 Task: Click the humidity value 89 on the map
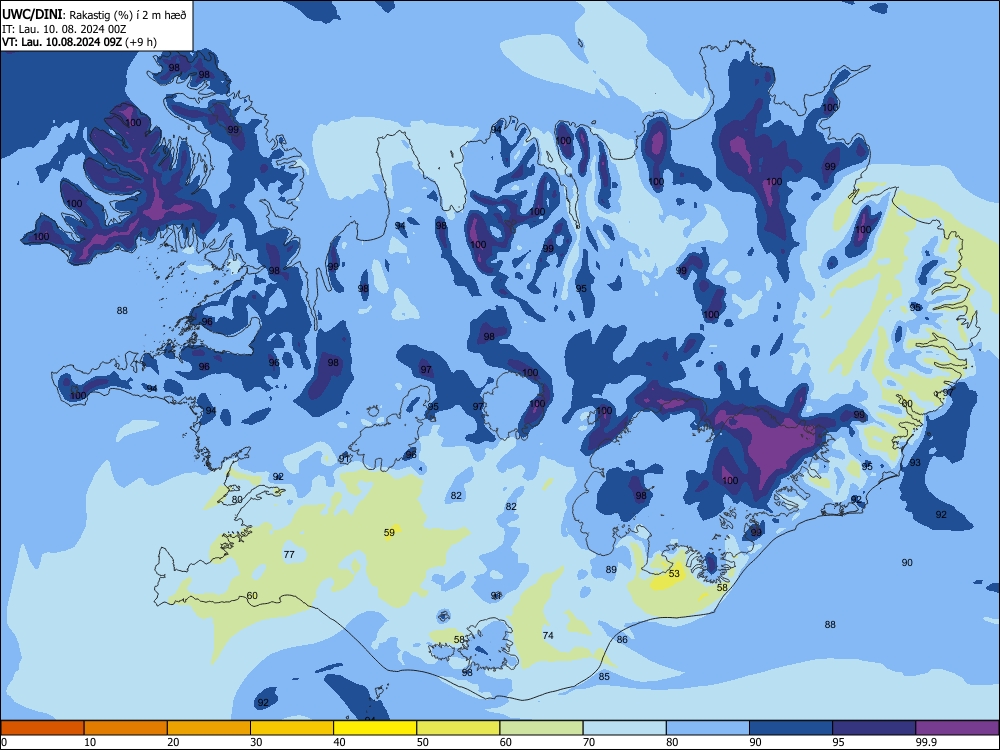tap(611, 570)
